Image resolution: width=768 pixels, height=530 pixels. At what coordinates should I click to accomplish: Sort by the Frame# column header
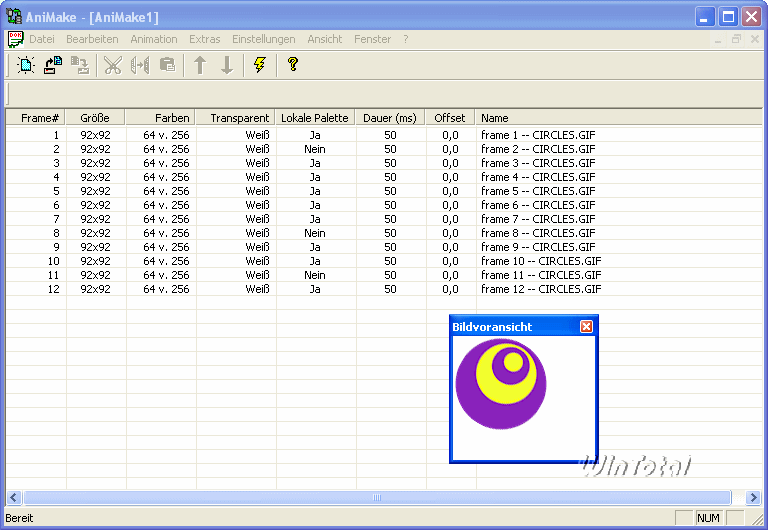pos(41,118)
